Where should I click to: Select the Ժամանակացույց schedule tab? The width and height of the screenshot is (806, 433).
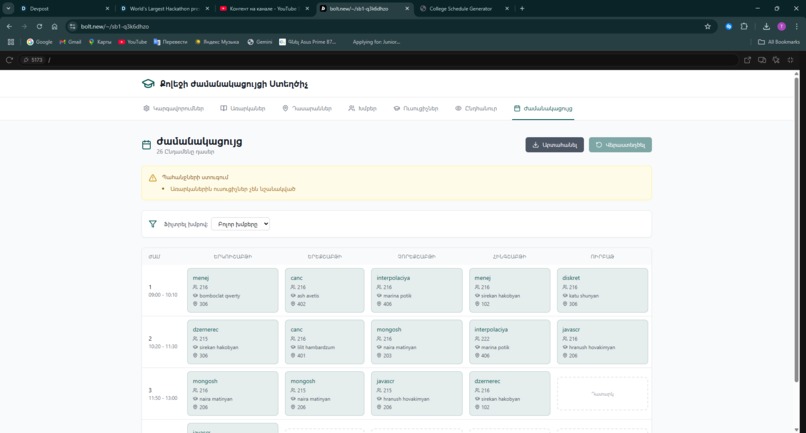click(543, 109)
